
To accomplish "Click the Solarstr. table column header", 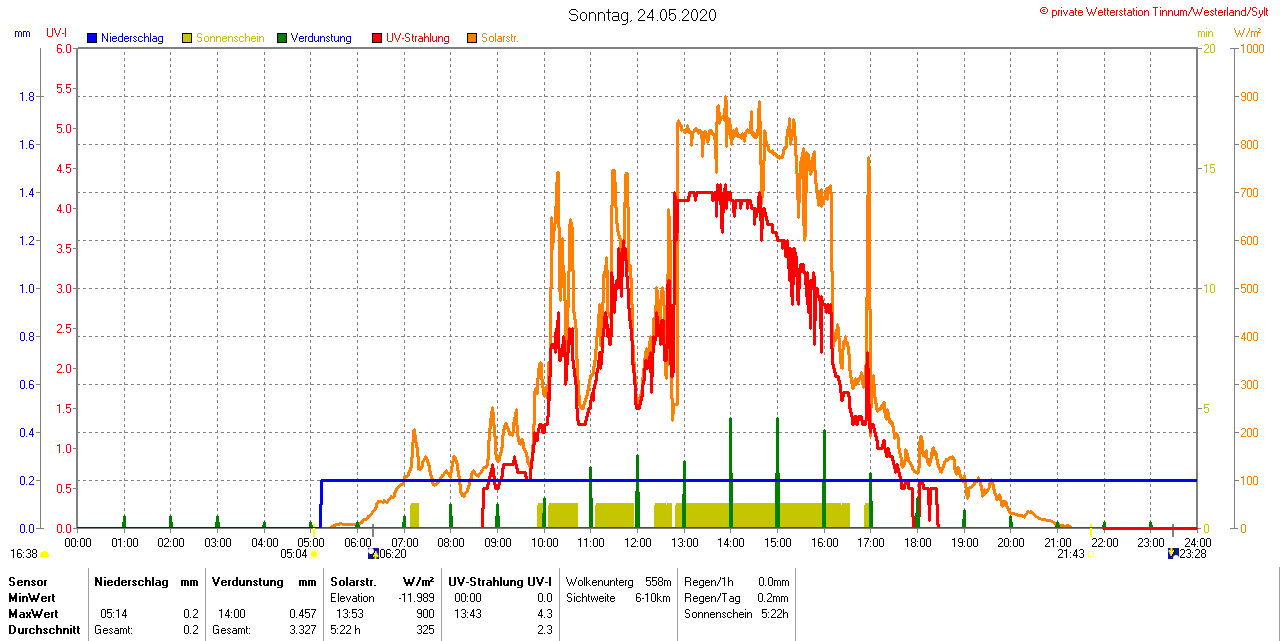I will tap(353, 581).
